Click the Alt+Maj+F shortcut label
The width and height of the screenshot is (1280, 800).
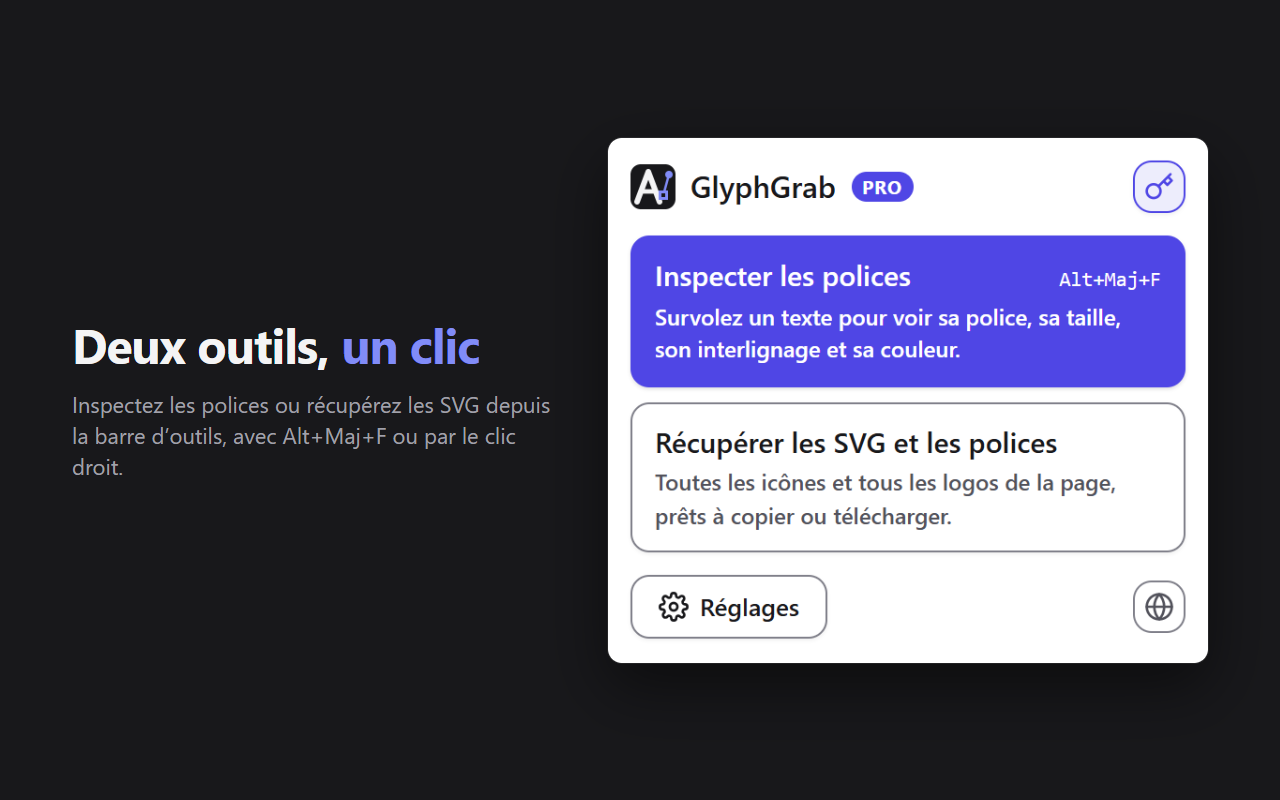[1110, 280]
